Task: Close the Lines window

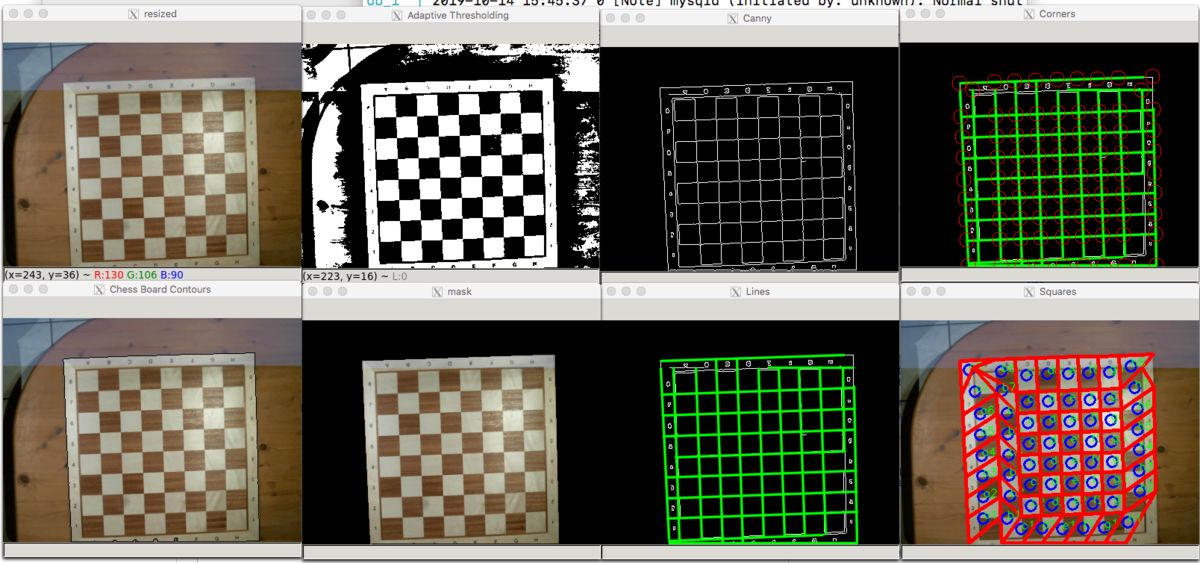Action: [610, 291]
